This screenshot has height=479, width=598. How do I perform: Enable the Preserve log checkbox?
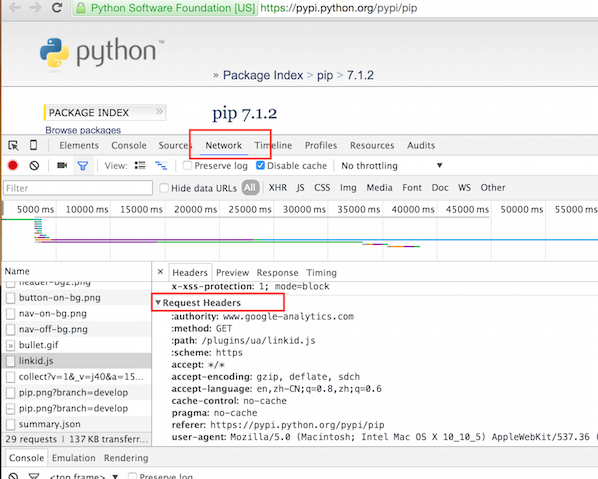point(187,166)
